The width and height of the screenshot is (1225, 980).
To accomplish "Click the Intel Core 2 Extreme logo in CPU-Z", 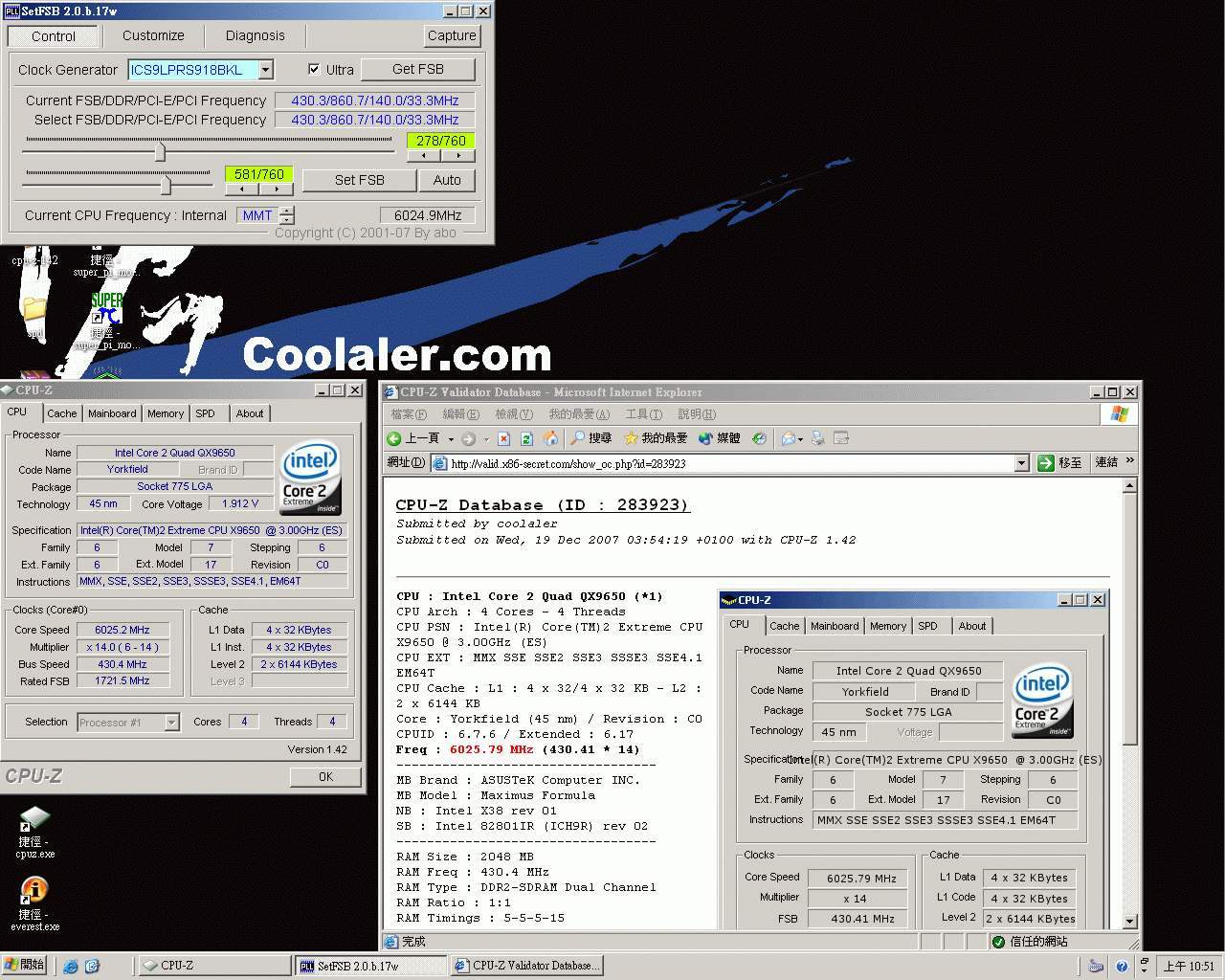I will tap(311, 479).
